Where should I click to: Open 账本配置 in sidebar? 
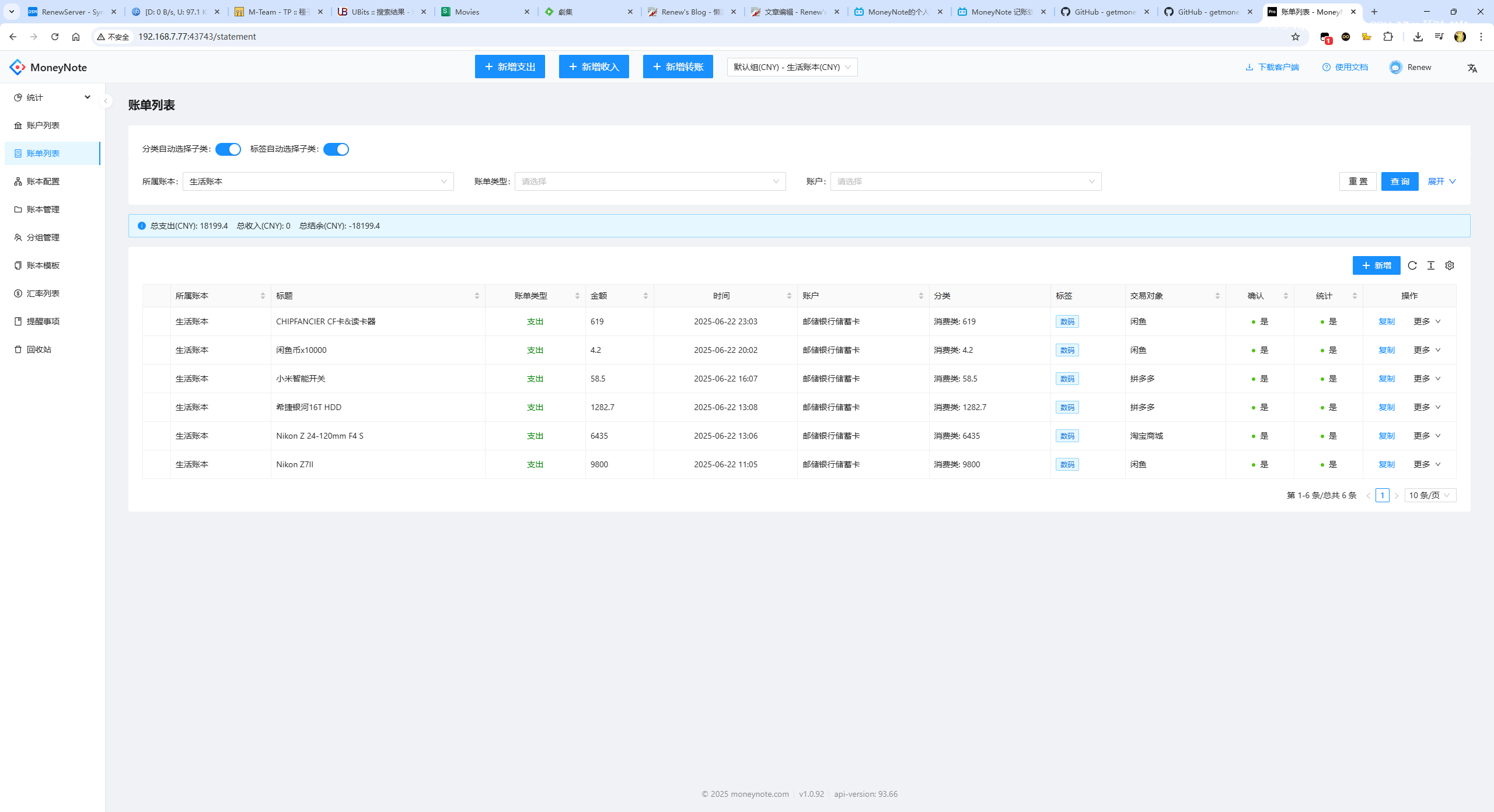point(53,181)
